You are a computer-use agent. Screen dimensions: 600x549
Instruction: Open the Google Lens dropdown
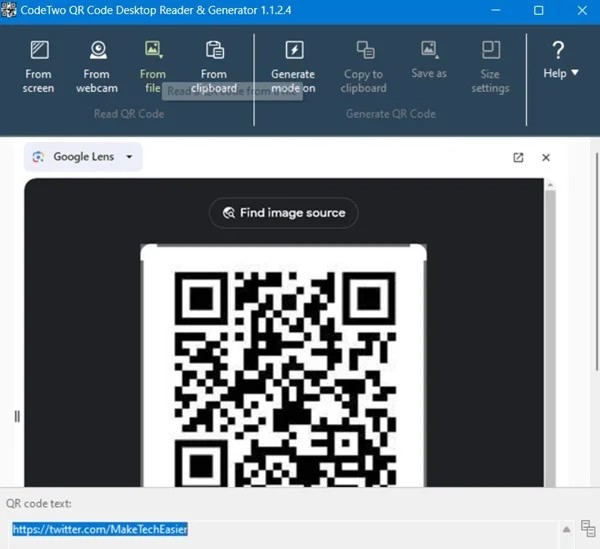(84, 157)
